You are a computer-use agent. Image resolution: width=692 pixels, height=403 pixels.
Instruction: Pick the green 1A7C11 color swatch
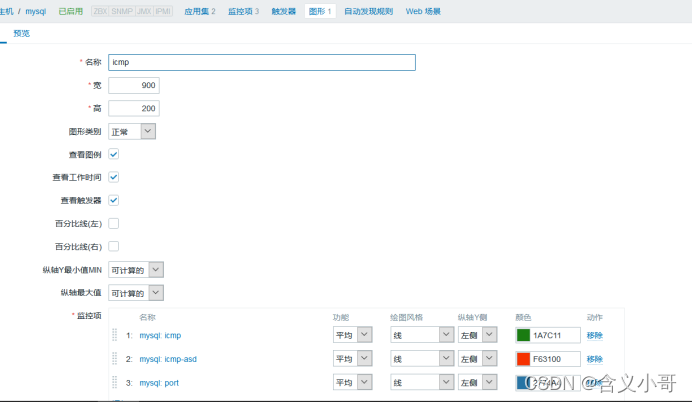[523, 335]
